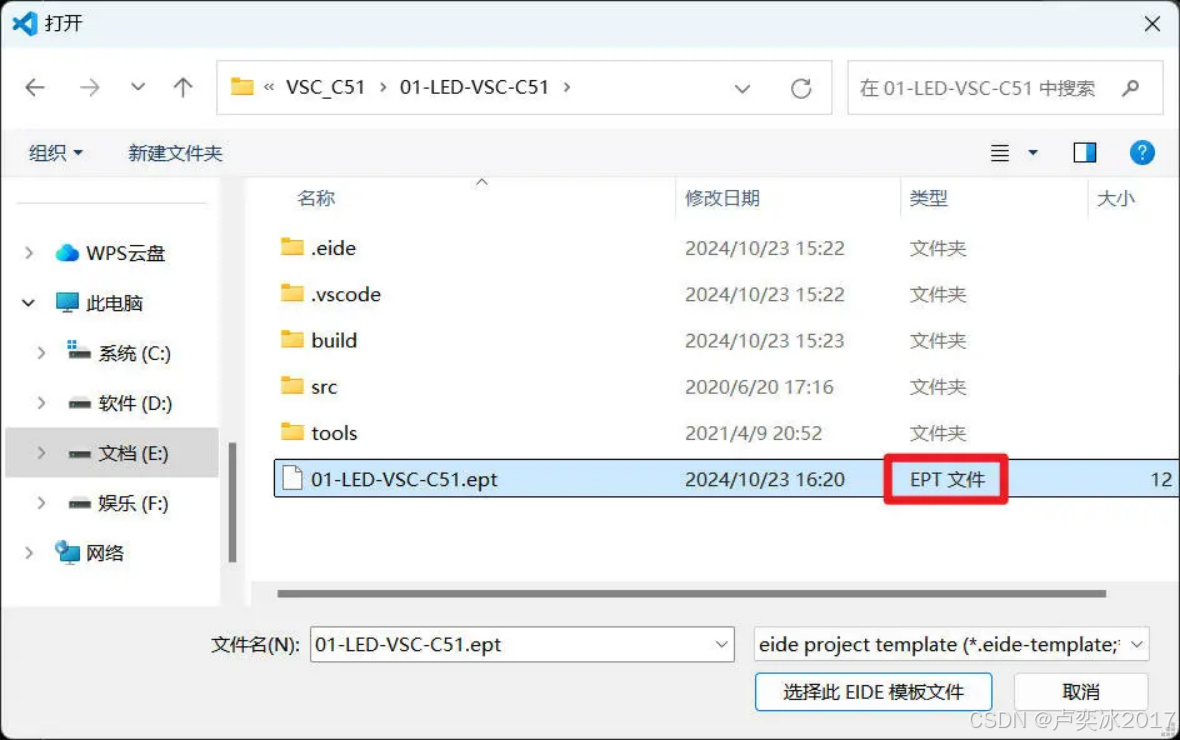Open the recent locations dropdown arrow
Image resolution: width=1180 pixels, height=740 pixels.
click(138, 88)
